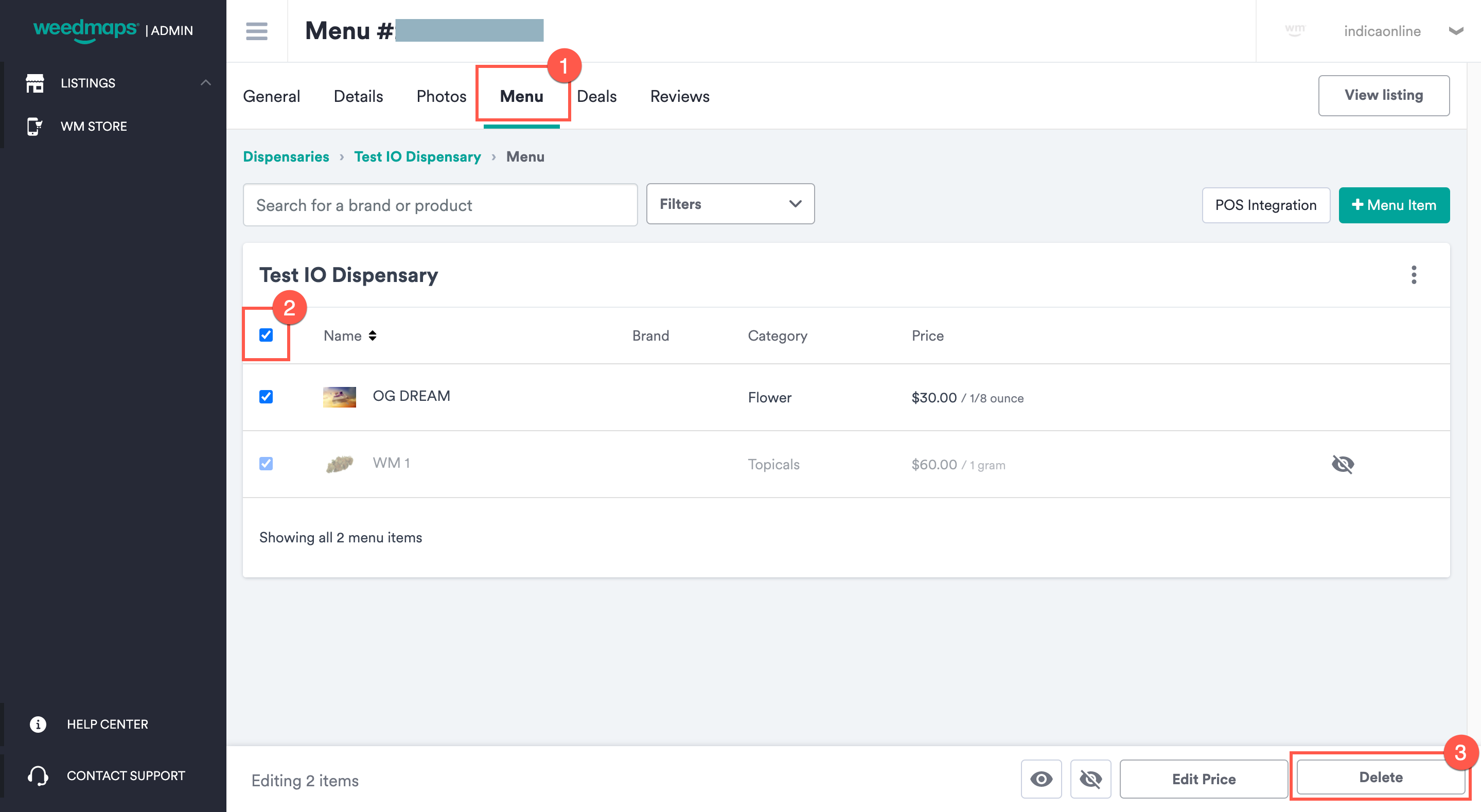Select the Listings icon in the sidebar
The height and width of the screenshot is (812, 1481).
click(x=36, y=83)
